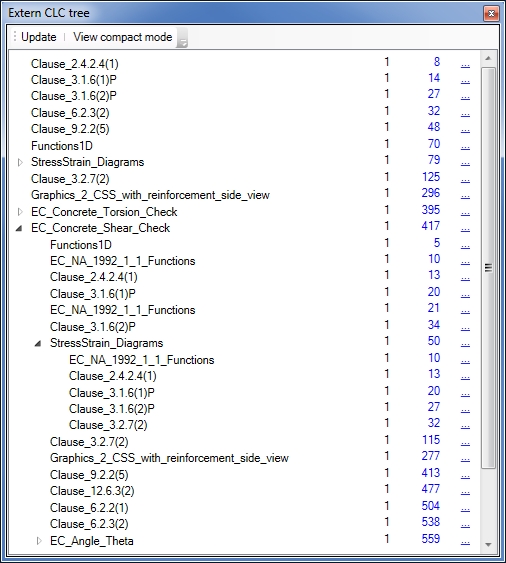Close the Extern CLC tree window
Image resolution: width=506 pixels, height=563 pixels.
491,14
